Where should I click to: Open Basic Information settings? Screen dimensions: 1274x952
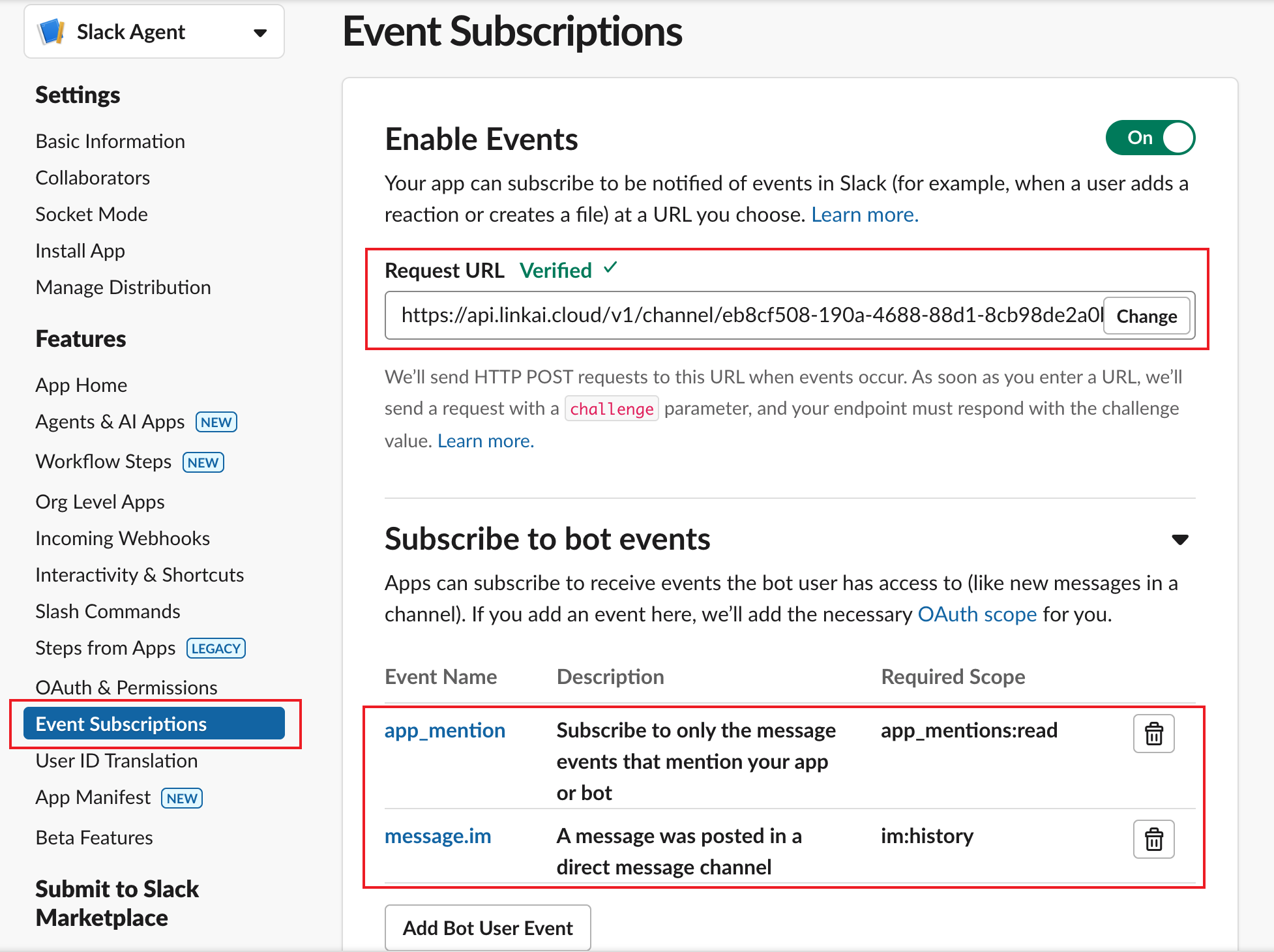click(110, 141)
